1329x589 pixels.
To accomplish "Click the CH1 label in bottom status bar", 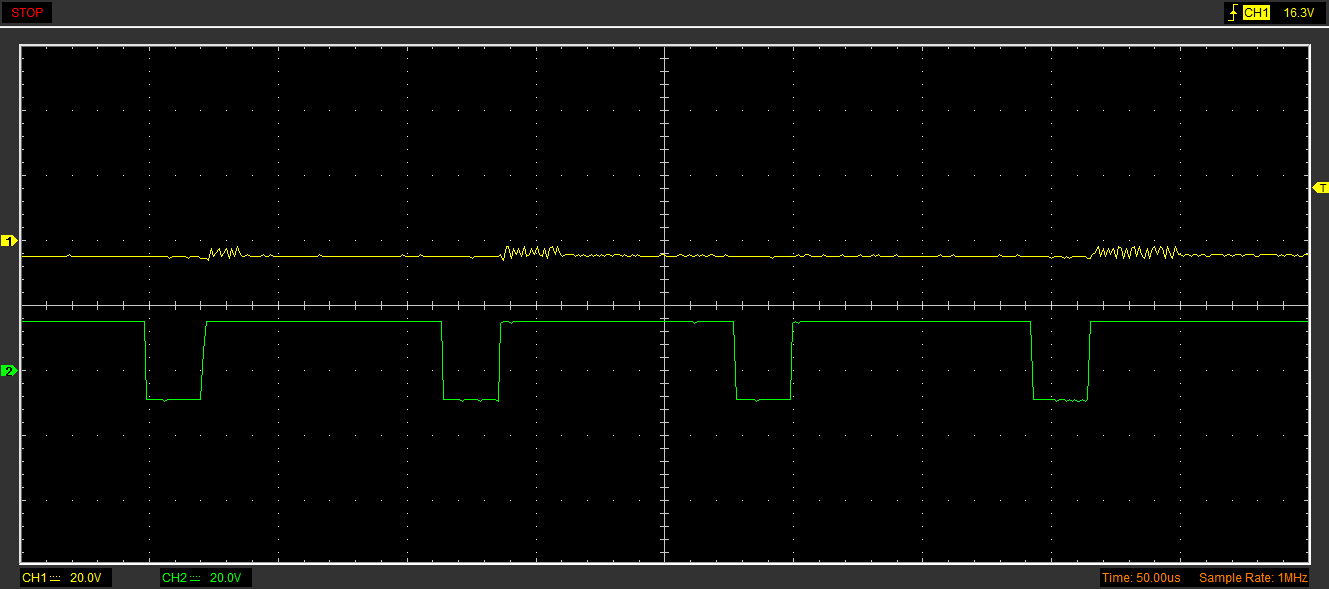I will click(x=34, y=578).
